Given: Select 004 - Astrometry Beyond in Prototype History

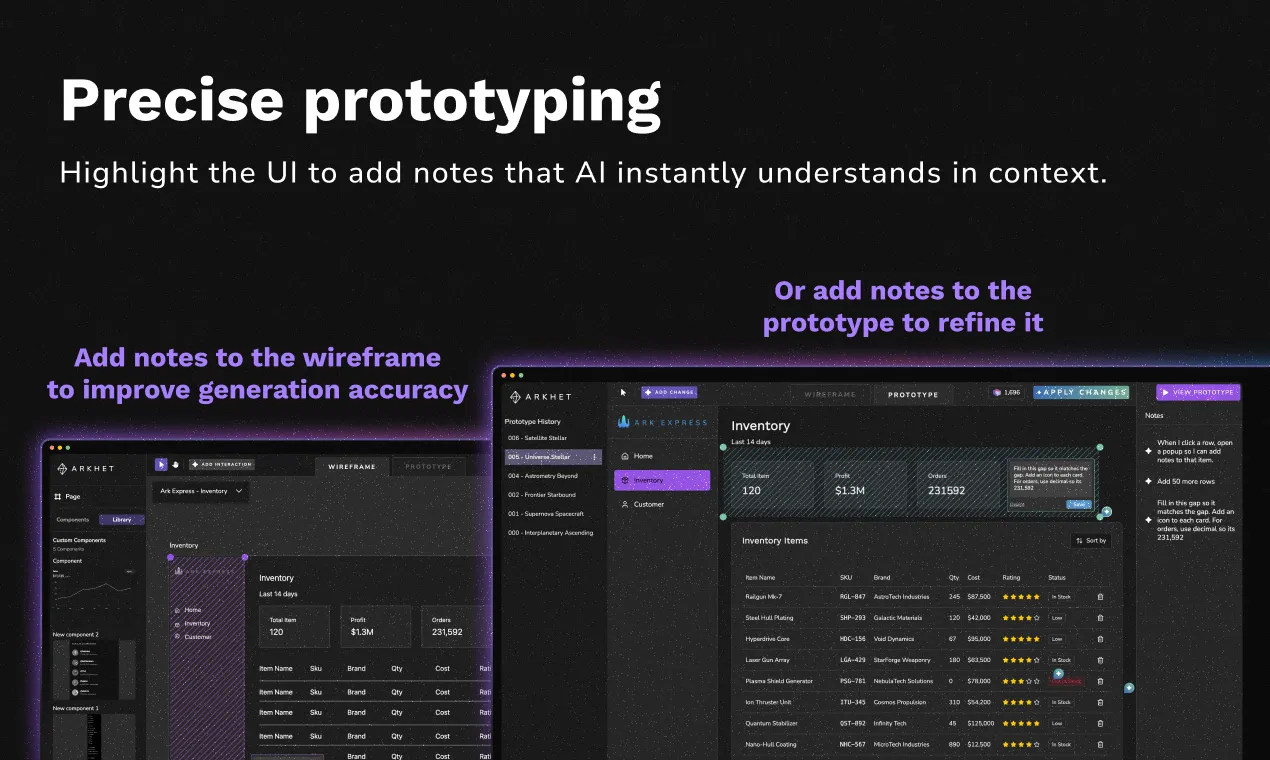Looking at the screenshot, I should 543,476.
